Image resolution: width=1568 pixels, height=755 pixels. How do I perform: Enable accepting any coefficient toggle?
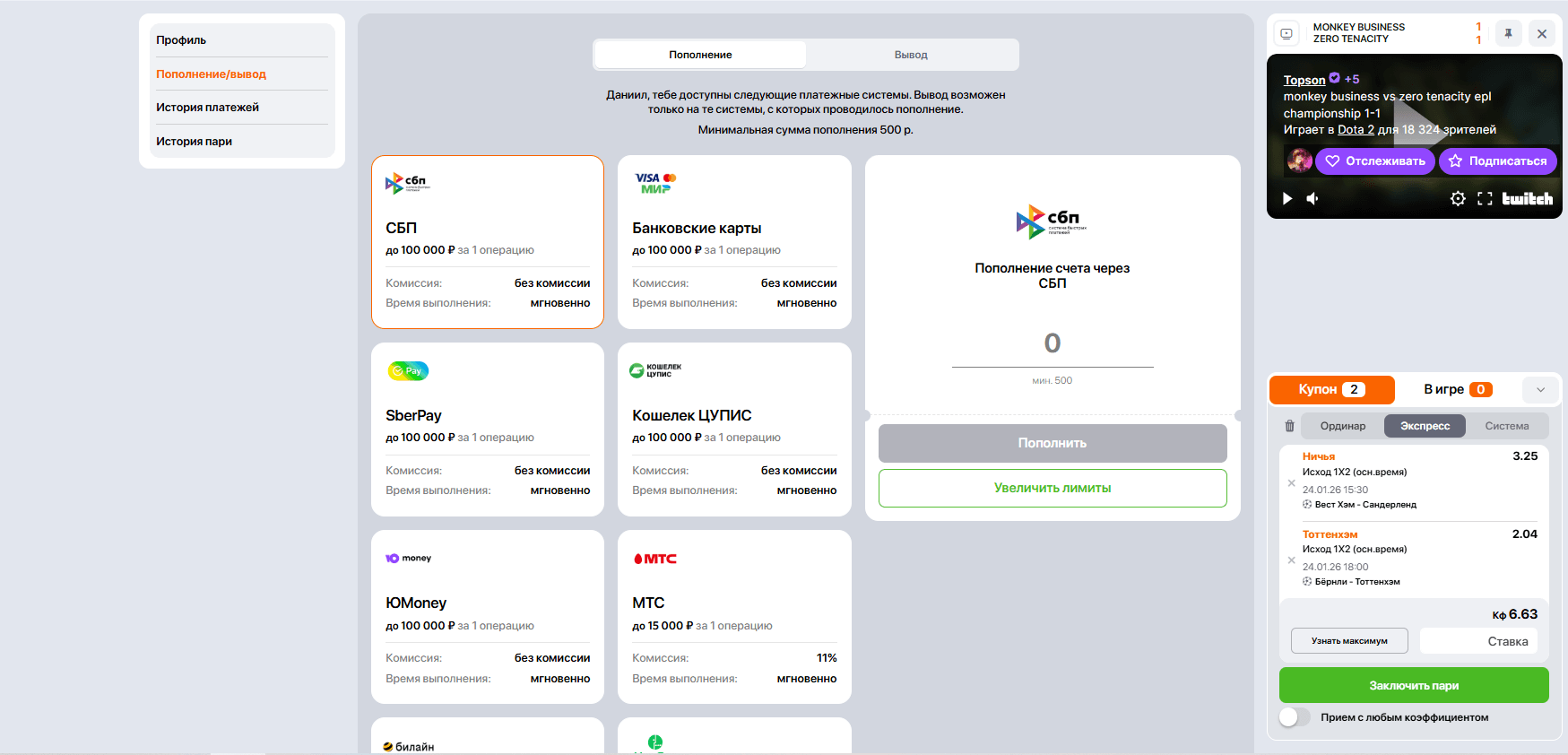click(x=1294, y=717)
